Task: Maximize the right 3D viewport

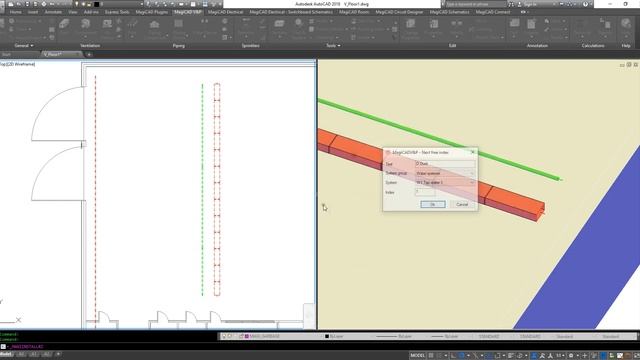Action: coord(629,64)
